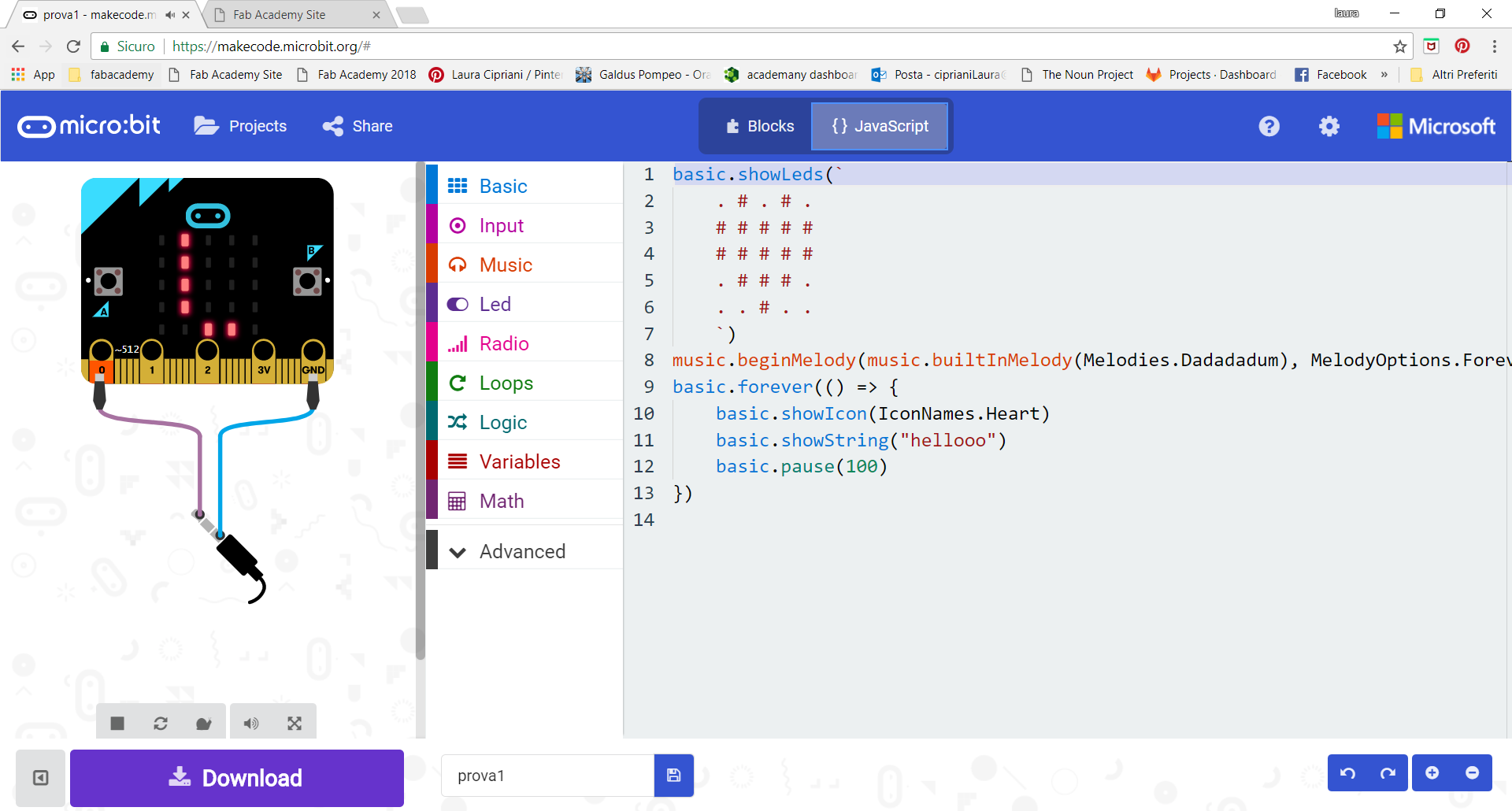
Task: Close the Fab Academy Site tab
Action: 376,15
